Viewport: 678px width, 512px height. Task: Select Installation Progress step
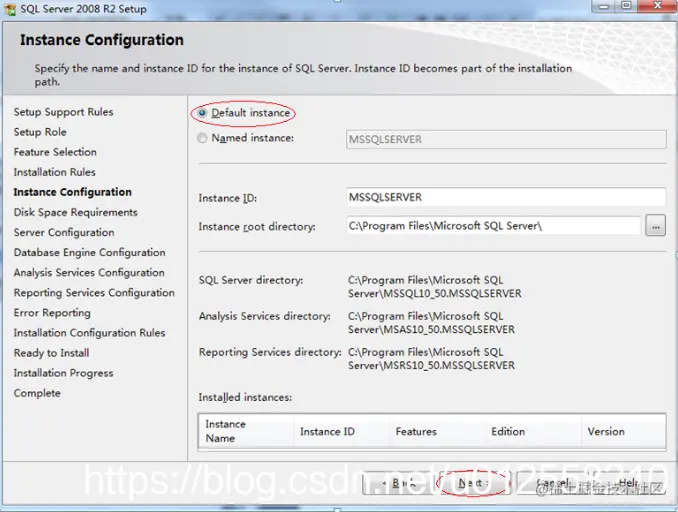click(x=64, y=373)
